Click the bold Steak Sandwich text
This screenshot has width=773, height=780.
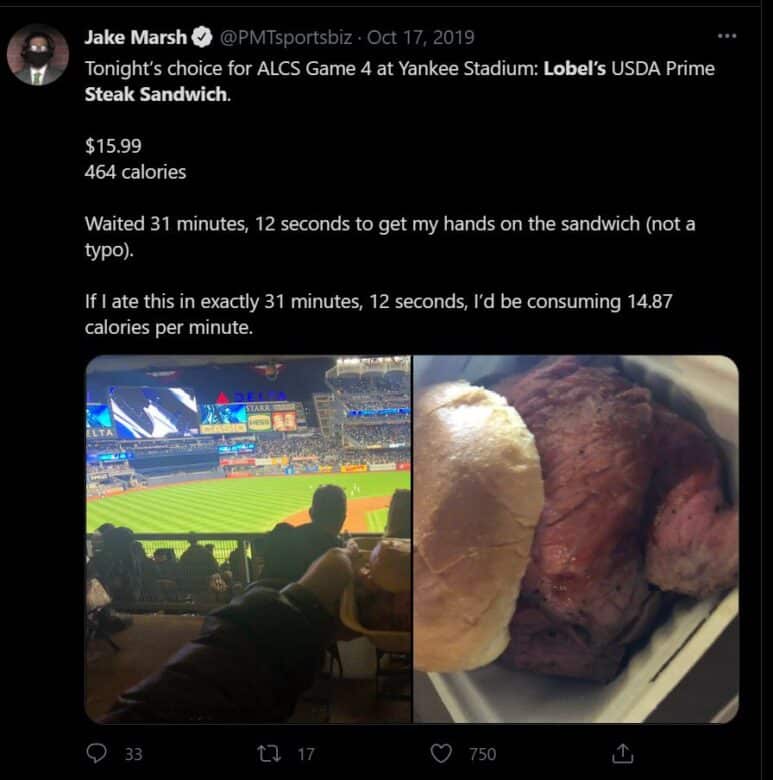coord(156,95)
